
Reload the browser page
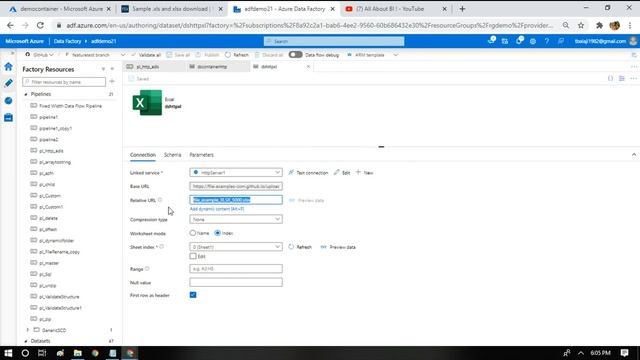(40, 25)
